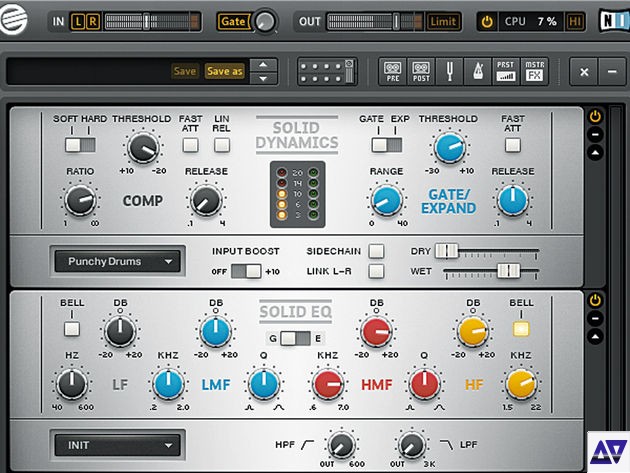Click the Guitar Rig logo icon
This screenshot has width=630, height=473.
[x=13, y=18]
